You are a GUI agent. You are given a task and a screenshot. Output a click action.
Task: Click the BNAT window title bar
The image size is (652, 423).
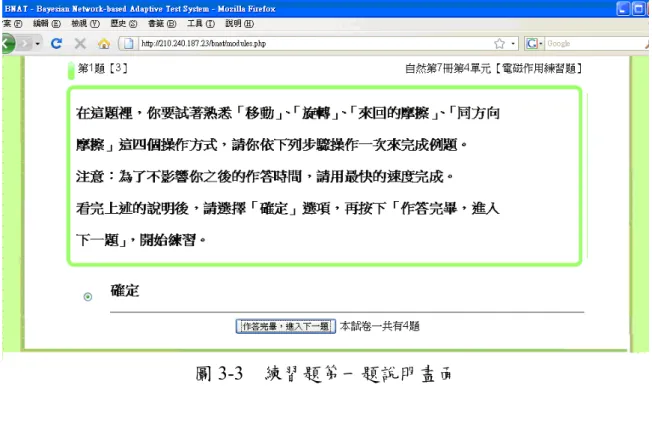click(308, 9)
